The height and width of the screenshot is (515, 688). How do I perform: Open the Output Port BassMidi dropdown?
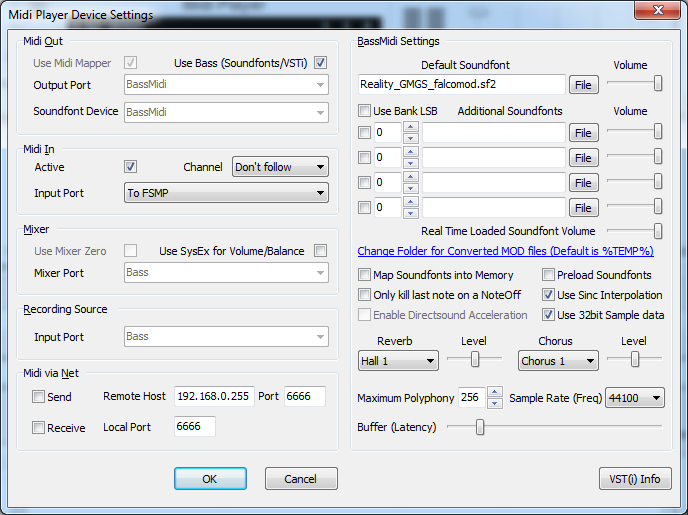click(226, 84)
